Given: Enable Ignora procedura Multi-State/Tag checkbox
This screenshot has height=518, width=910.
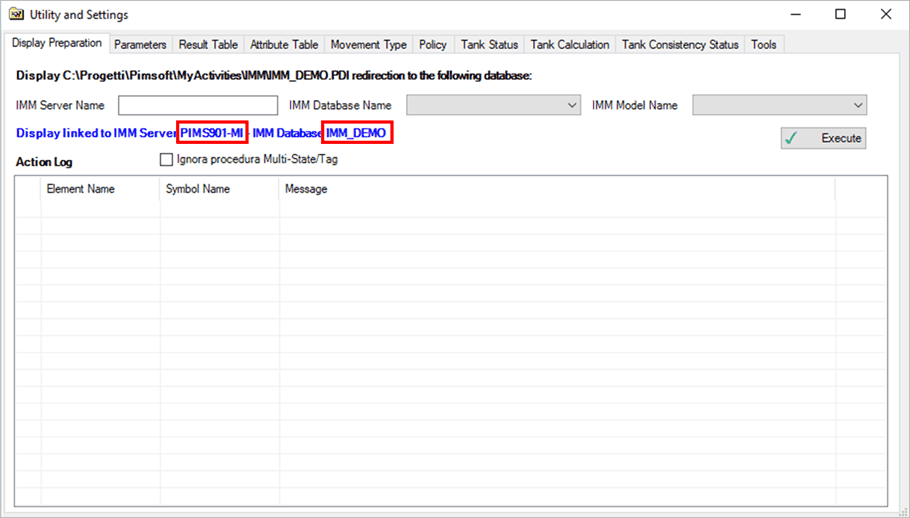Looking at the screenshot, I should click(167, 159).
